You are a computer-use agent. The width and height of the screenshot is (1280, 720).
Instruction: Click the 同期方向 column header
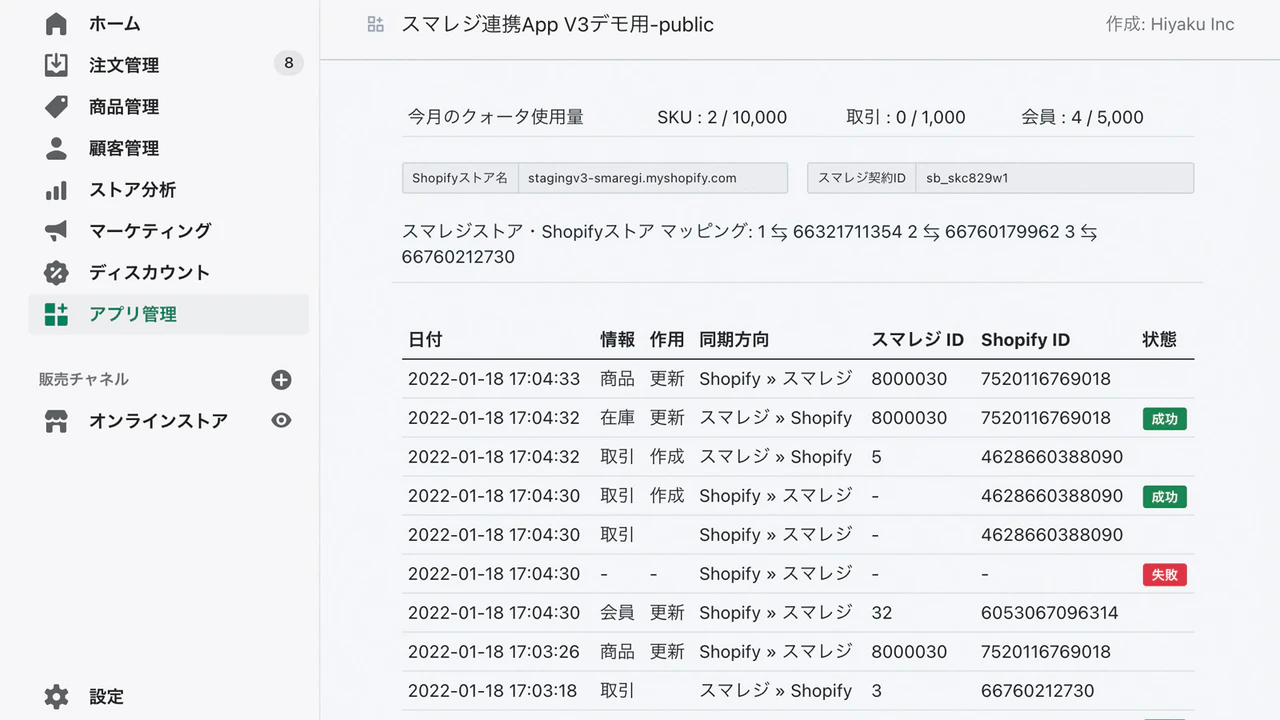tap(734, 340)
